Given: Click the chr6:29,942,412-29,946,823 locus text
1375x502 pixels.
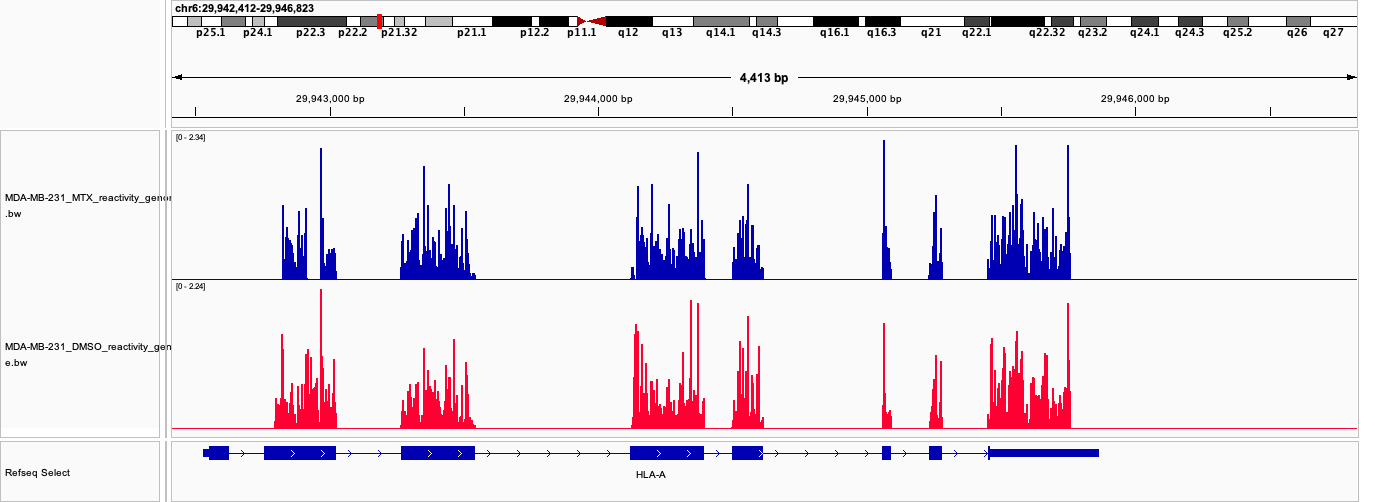Looking at the screenshot, I should [x=244, y=8].
